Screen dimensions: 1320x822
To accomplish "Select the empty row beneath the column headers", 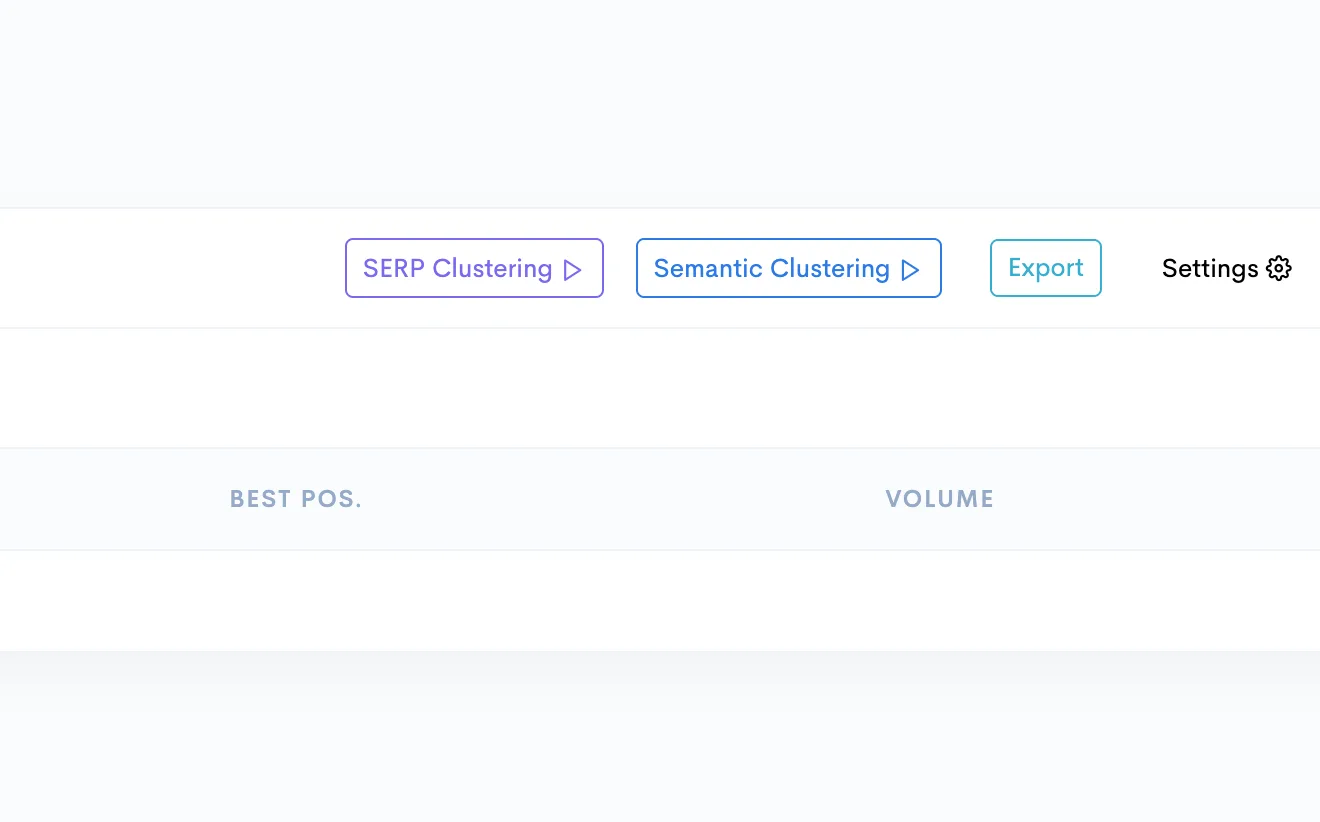I will [x=660, y=600].
